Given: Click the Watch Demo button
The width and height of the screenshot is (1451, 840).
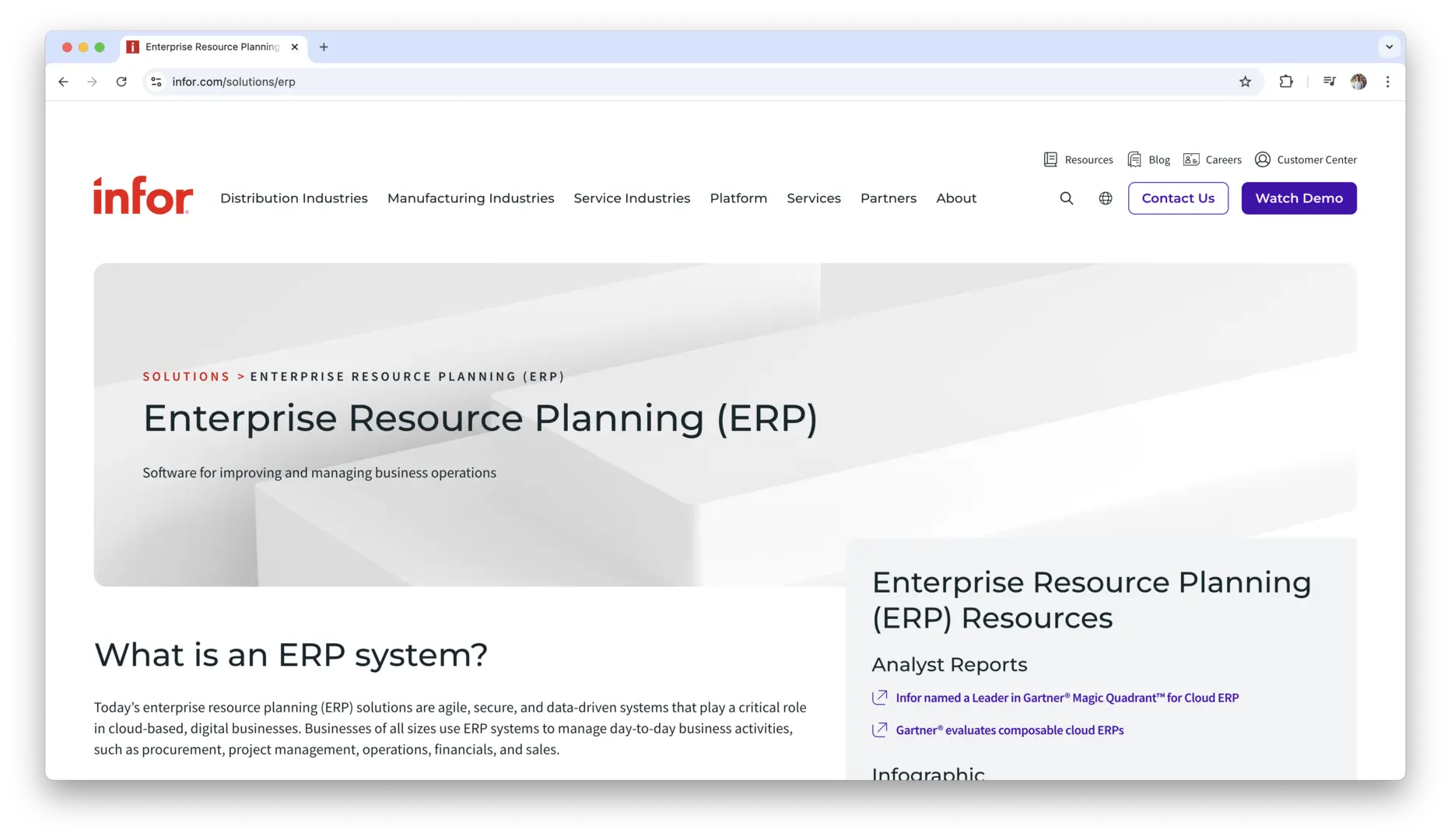Looking at the screenshot, I should (x=1299, y=198).
